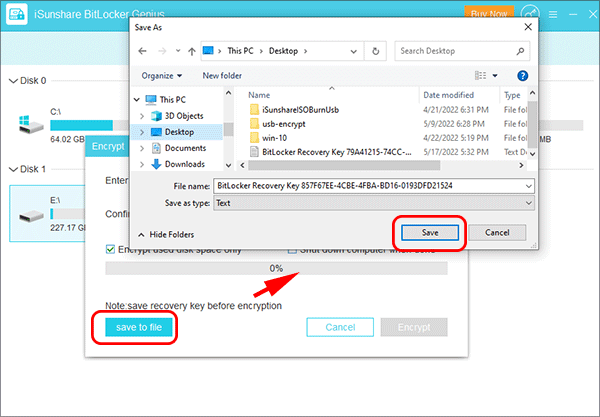Select the C: drive icon under Disk 0
This screenshot has height=417, width=600.
coord(27,124)
